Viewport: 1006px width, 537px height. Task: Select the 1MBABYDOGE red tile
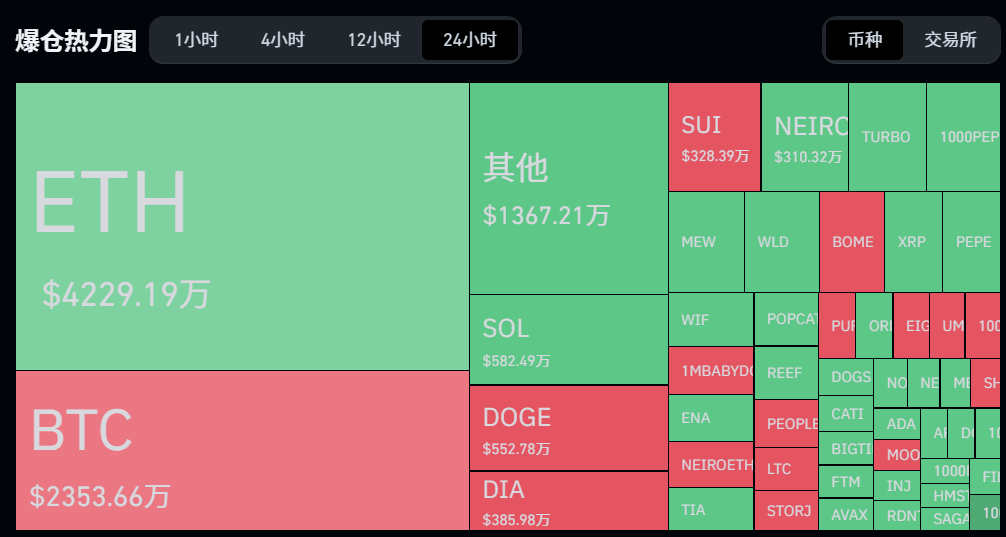click(x=711, y=370)
